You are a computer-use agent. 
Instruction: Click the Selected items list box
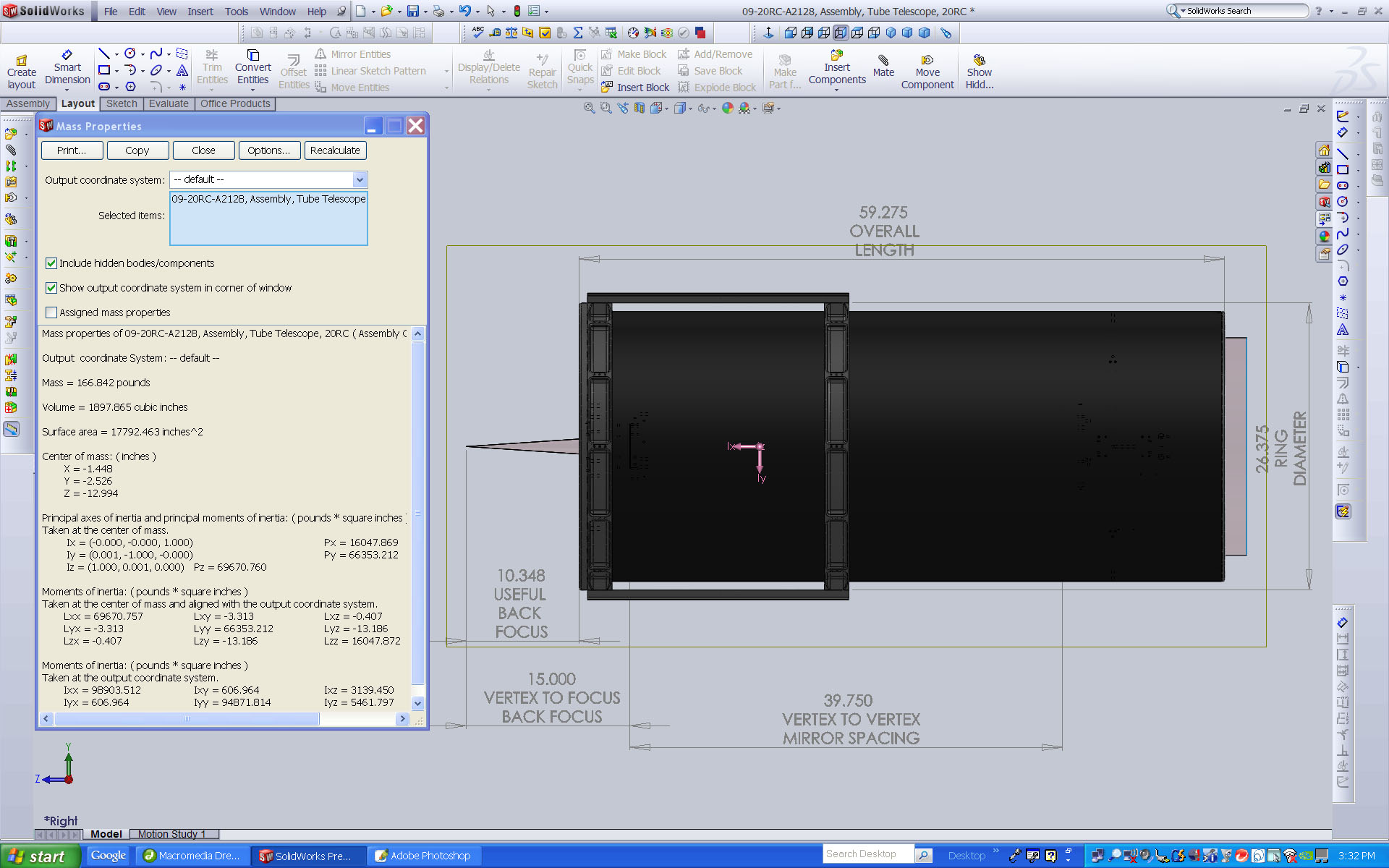click(x=268, y=218)
